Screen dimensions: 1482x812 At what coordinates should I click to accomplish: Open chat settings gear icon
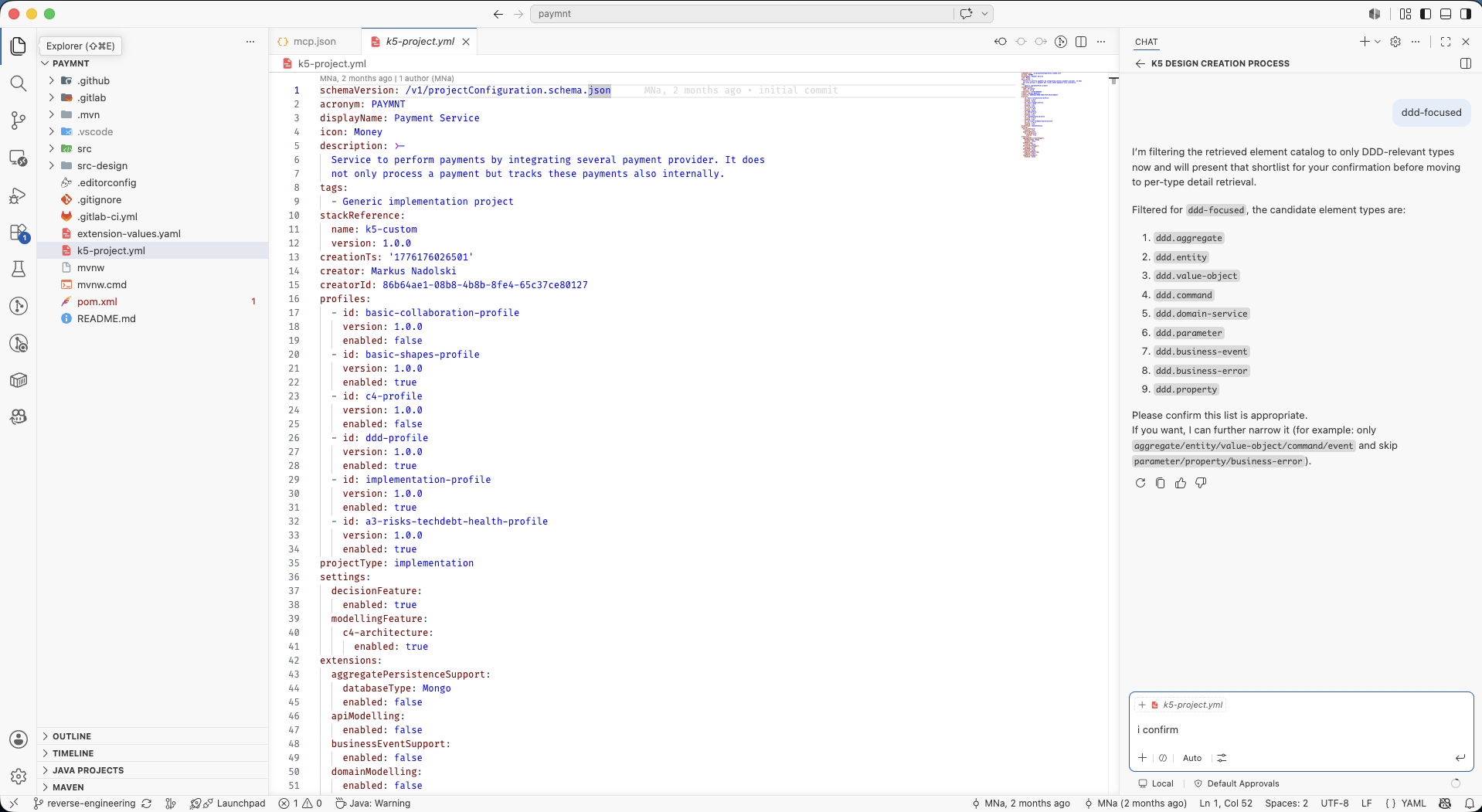(x=1395, y=42)
